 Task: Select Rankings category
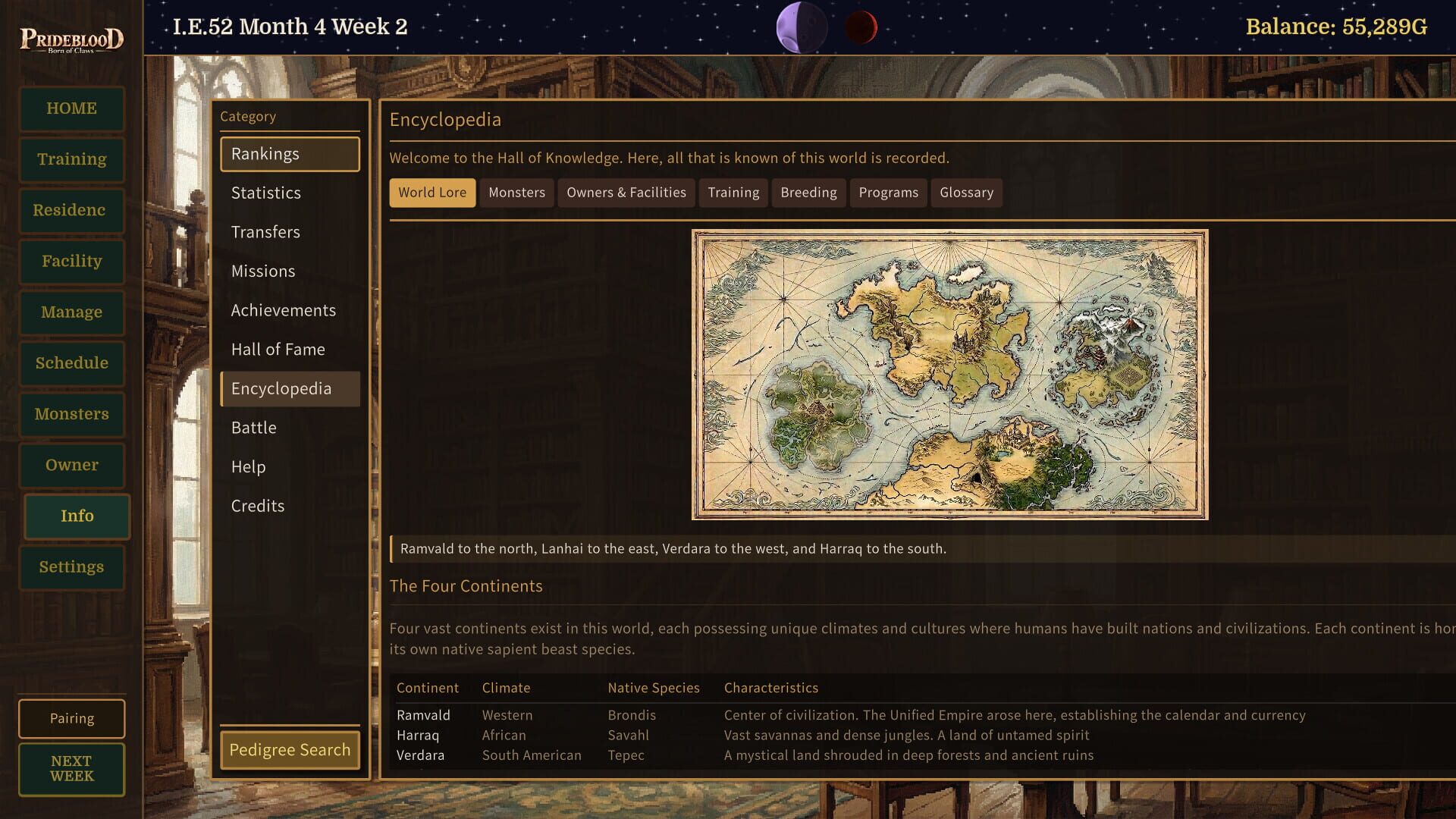tap(290, 154)
